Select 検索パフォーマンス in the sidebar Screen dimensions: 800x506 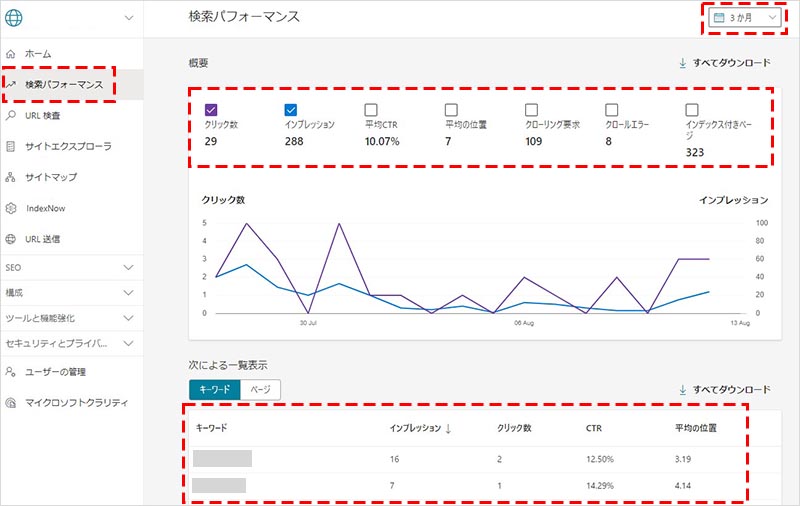pyautogui.click(x=64, y=85)
